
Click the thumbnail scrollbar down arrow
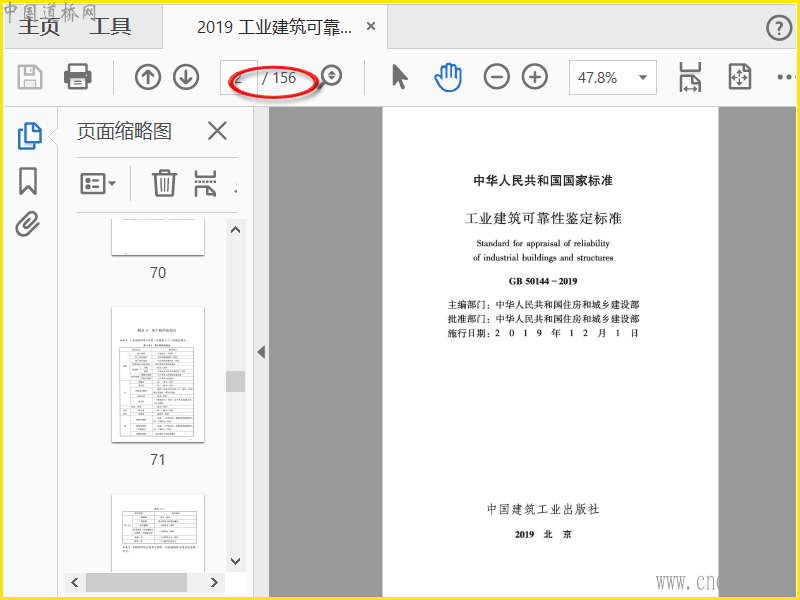235,561
